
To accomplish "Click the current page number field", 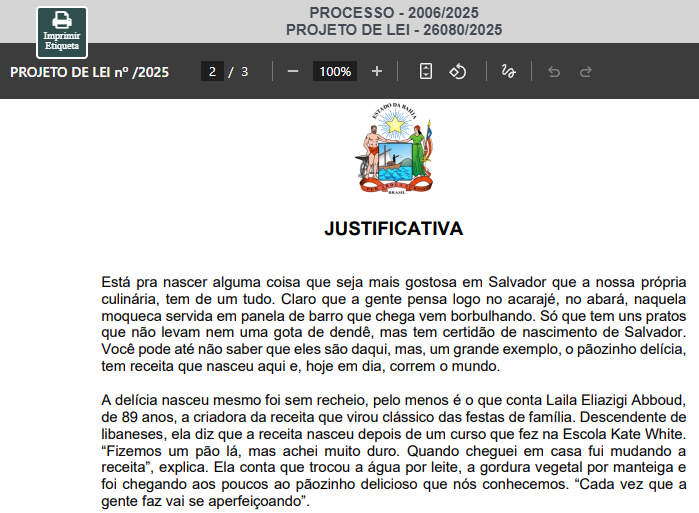I will pos(212,72).
